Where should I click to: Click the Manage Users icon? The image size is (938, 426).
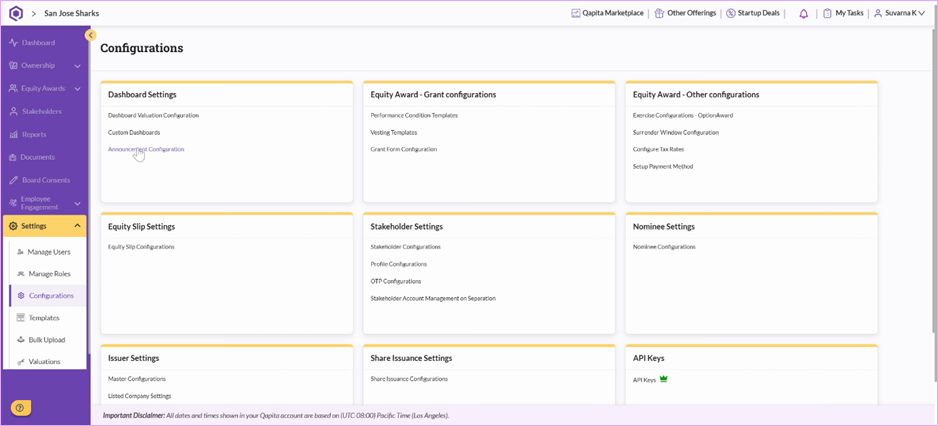(21, 252)
